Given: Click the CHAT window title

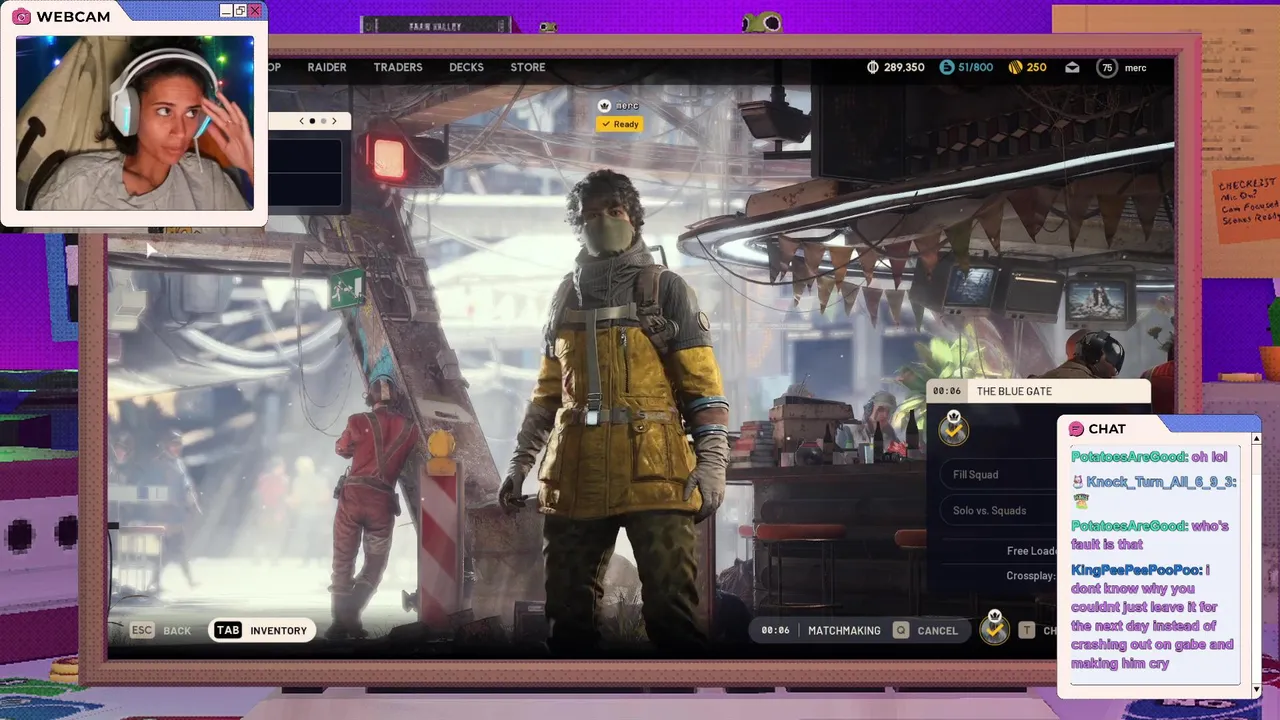Looking at the screenshot, I should pyautogui.click(x=1107, y=428).
